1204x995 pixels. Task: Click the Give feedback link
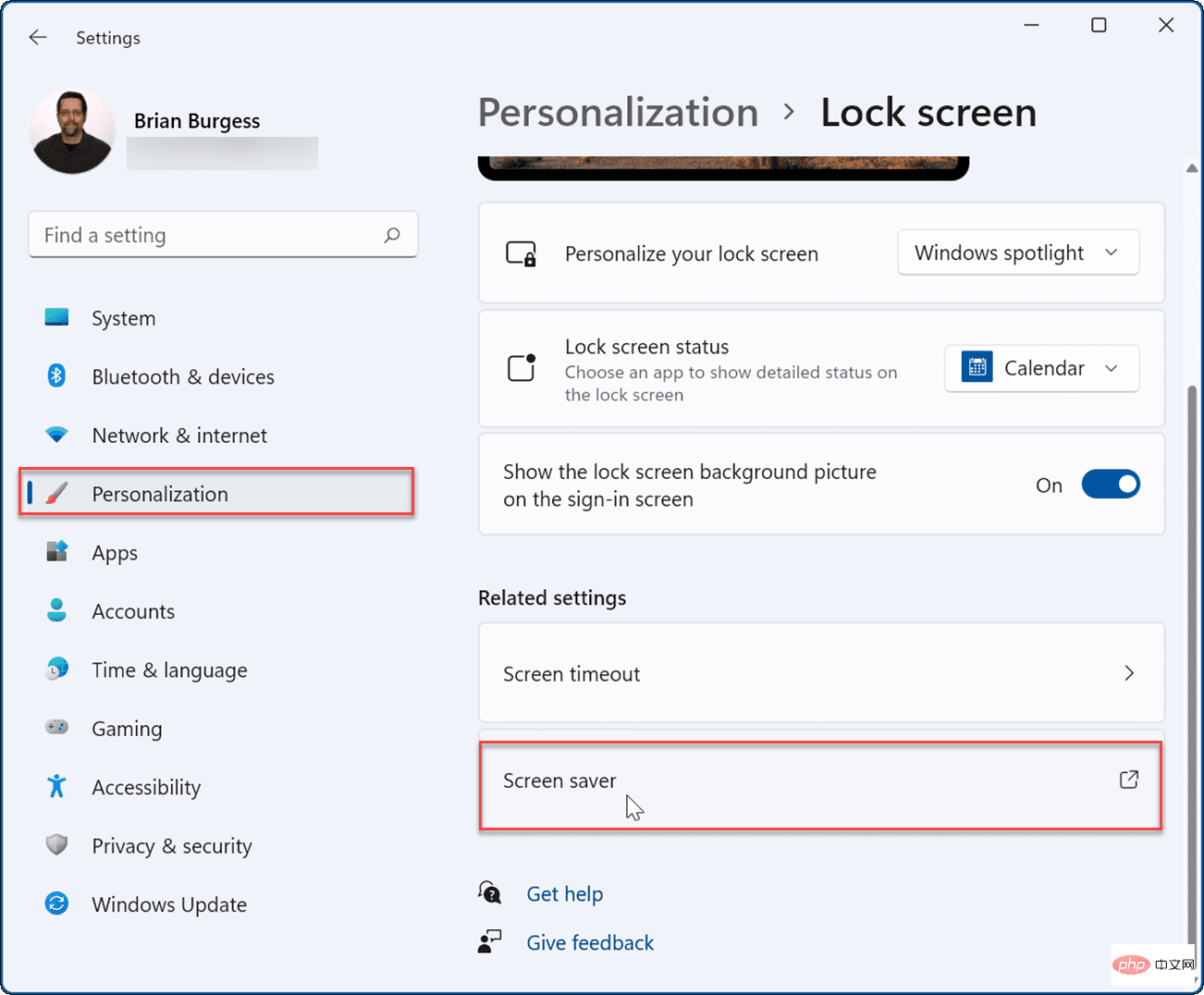pos(590,942)
